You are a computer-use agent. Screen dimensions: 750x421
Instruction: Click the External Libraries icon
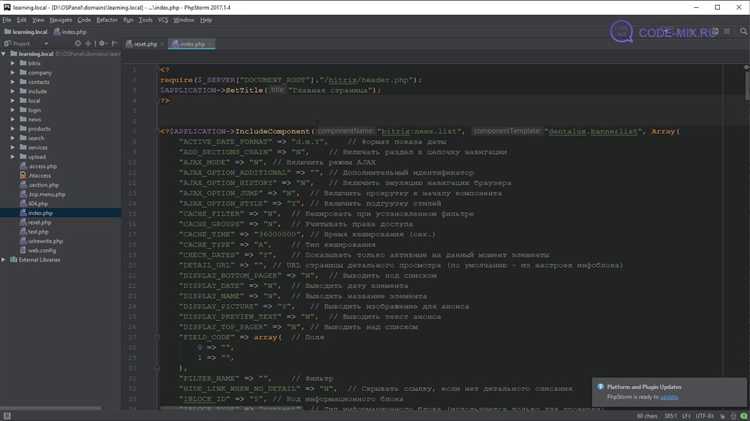tap(13, 260)
